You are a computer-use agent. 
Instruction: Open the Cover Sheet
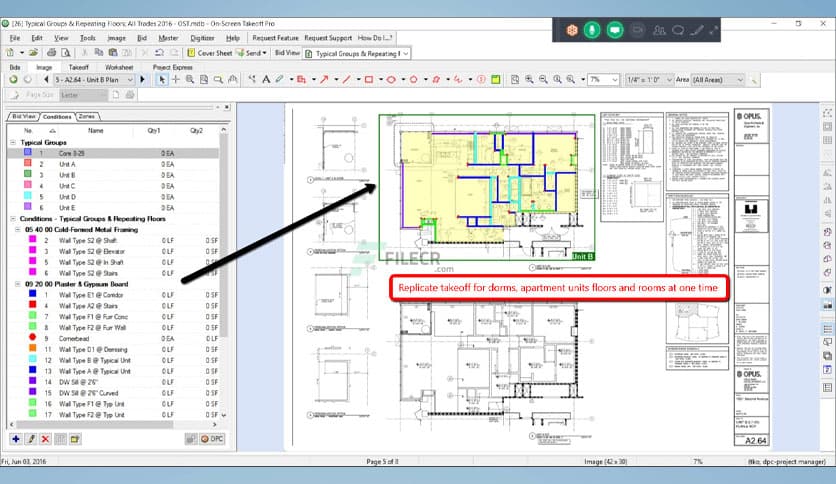click(214, 52)
